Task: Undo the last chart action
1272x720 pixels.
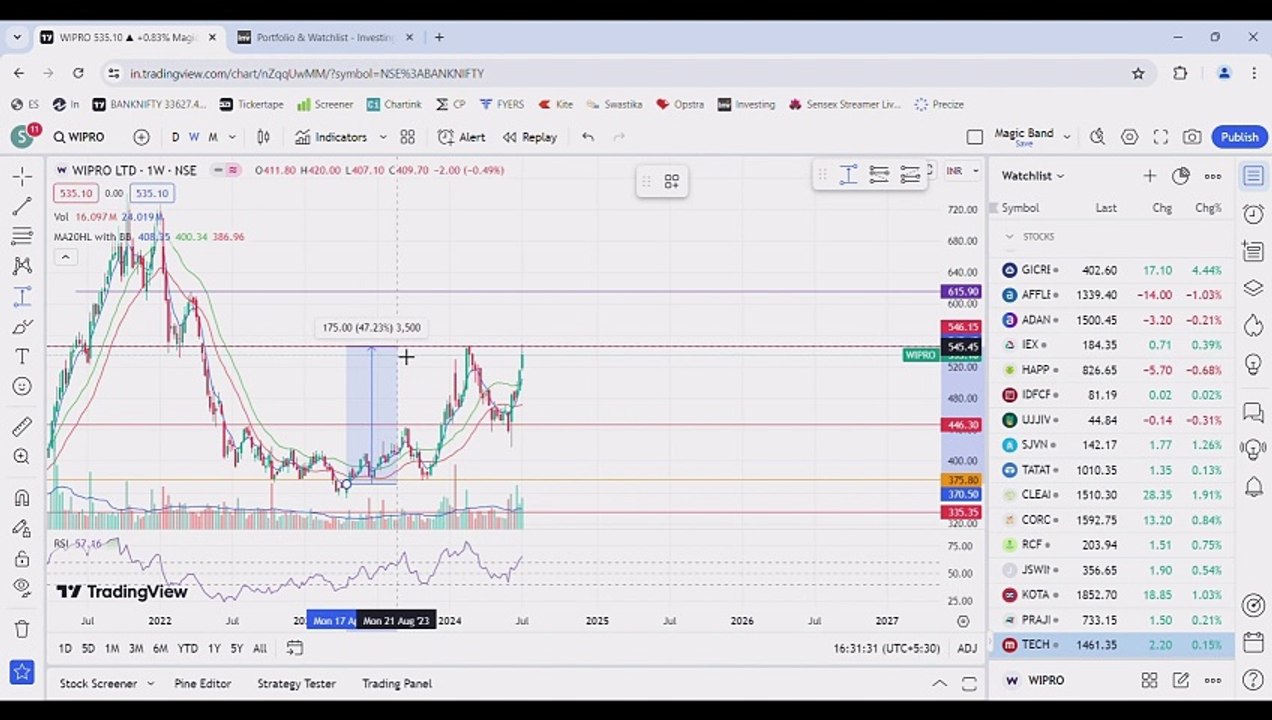Action: tap(588, 137)
